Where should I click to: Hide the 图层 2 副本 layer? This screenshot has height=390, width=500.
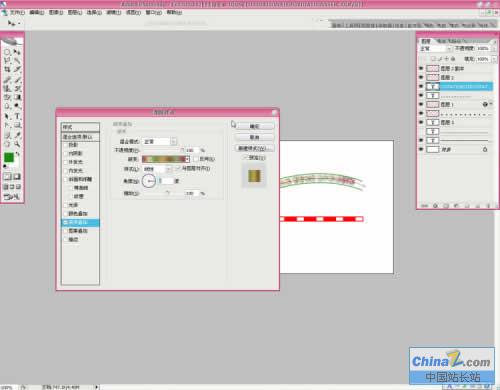[421, 68]
